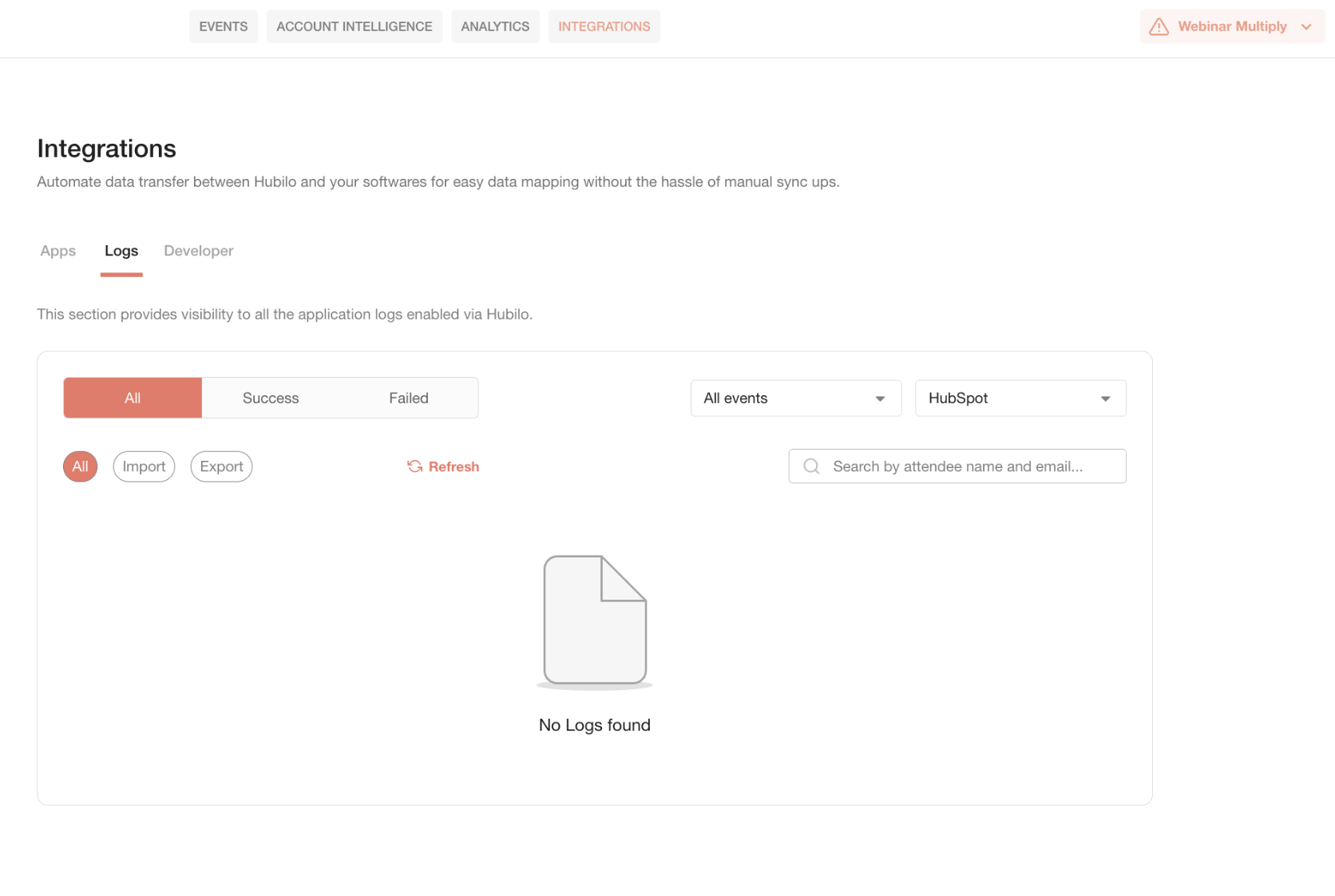
Task: Select the INTEGRATIONS navigation tab
Action: [604, 26]
